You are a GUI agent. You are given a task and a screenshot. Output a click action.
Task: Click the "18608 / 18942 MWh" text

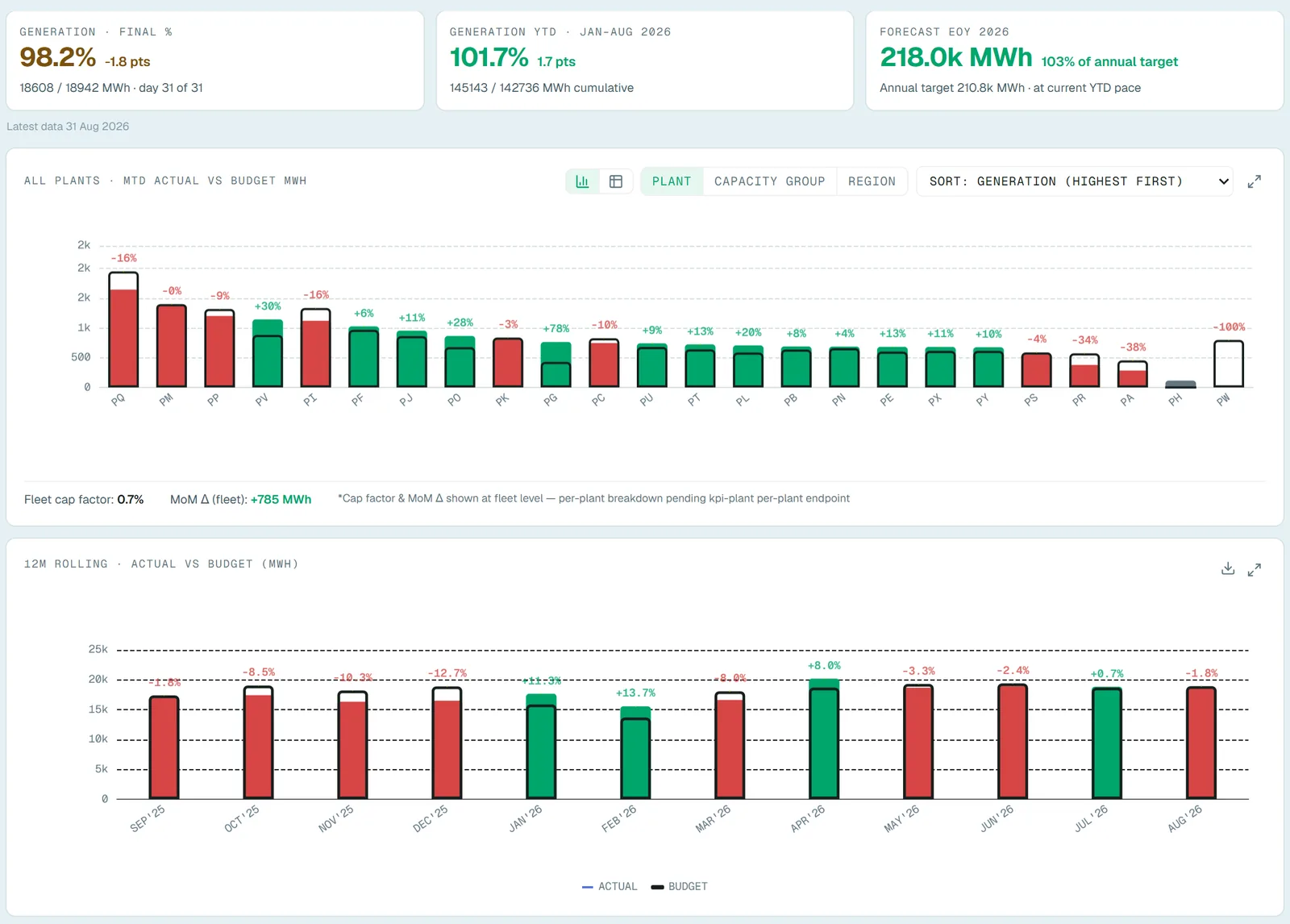(x=75, y=88)
